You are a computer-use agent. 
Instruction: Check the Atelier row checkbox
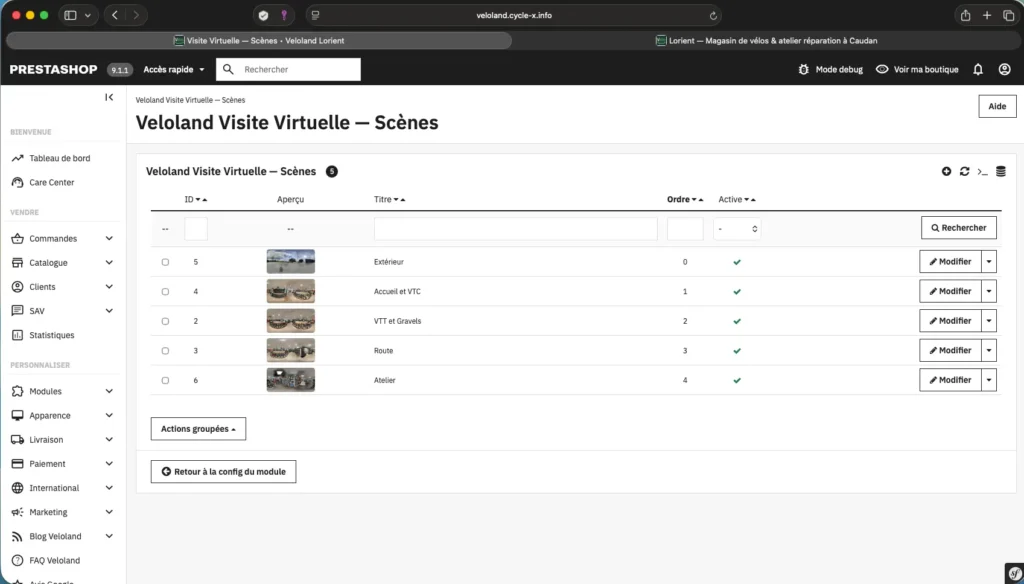point(165,380)
